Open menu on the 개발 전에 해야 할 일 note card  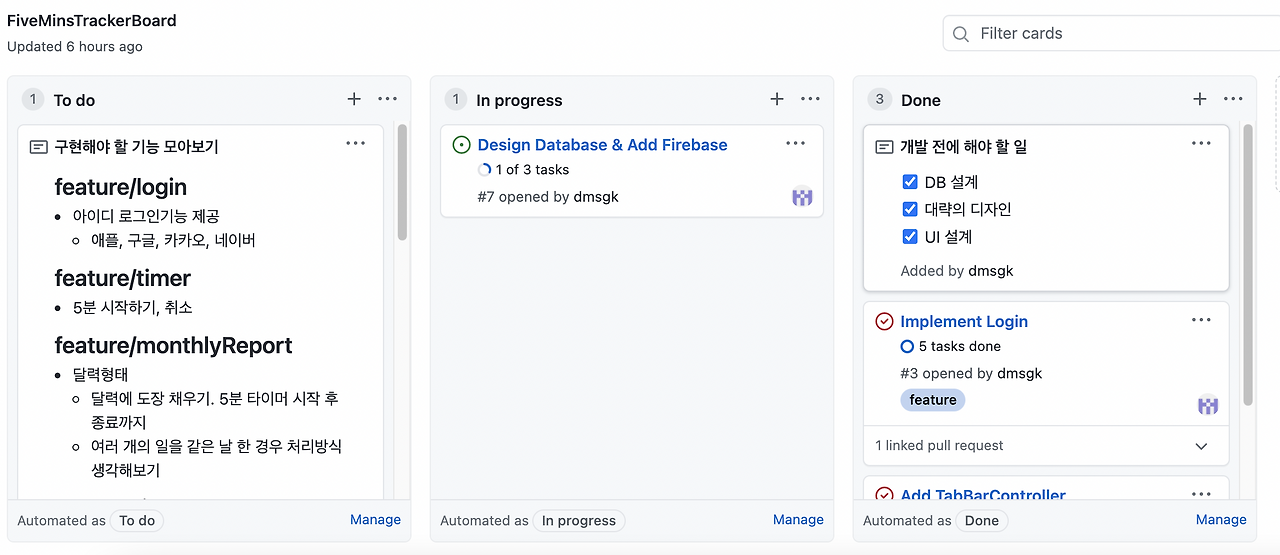(x=1201, y=144)
